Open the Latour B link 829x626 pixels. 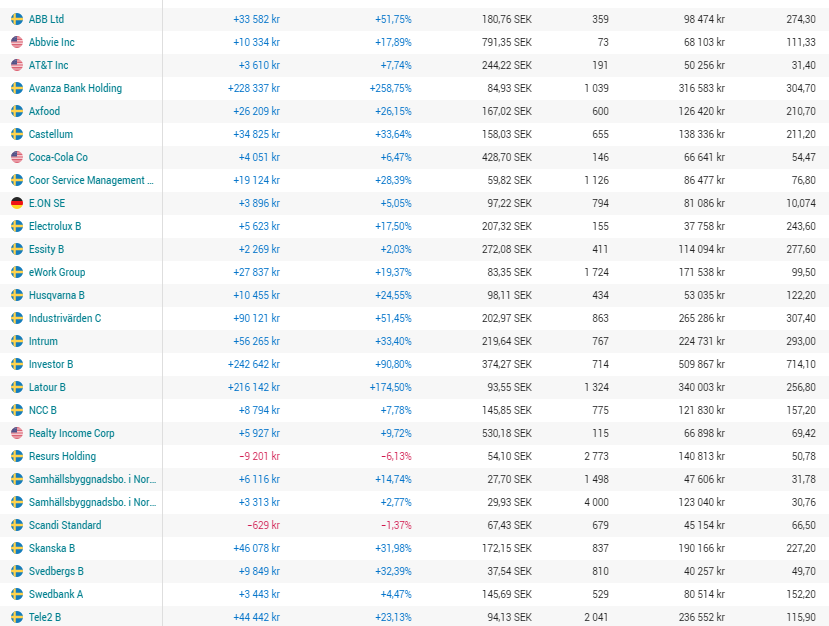click(x=47, y=387)
